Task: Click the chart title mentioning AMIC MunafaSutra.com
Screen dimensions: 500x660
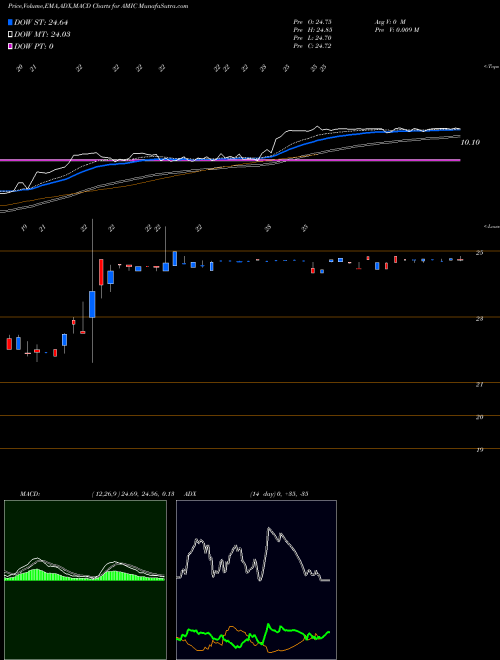Action: tap(98, 6)
